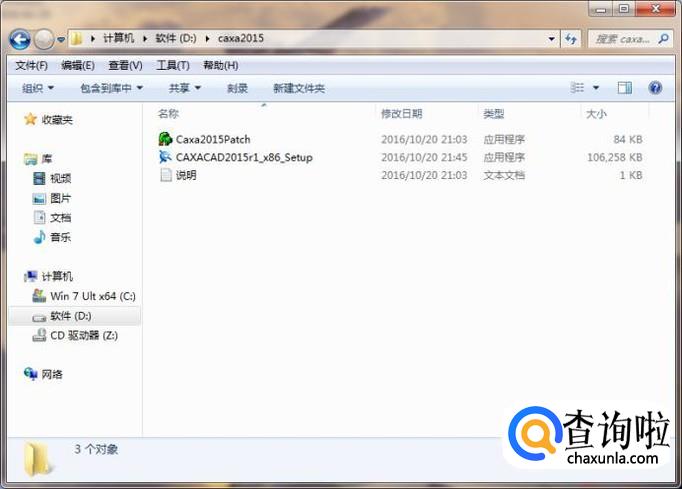Image resolution: width=682 pixels, height=489 pixels.
Task: Expand the address bar history dropdown
Action: click(551, 39)
